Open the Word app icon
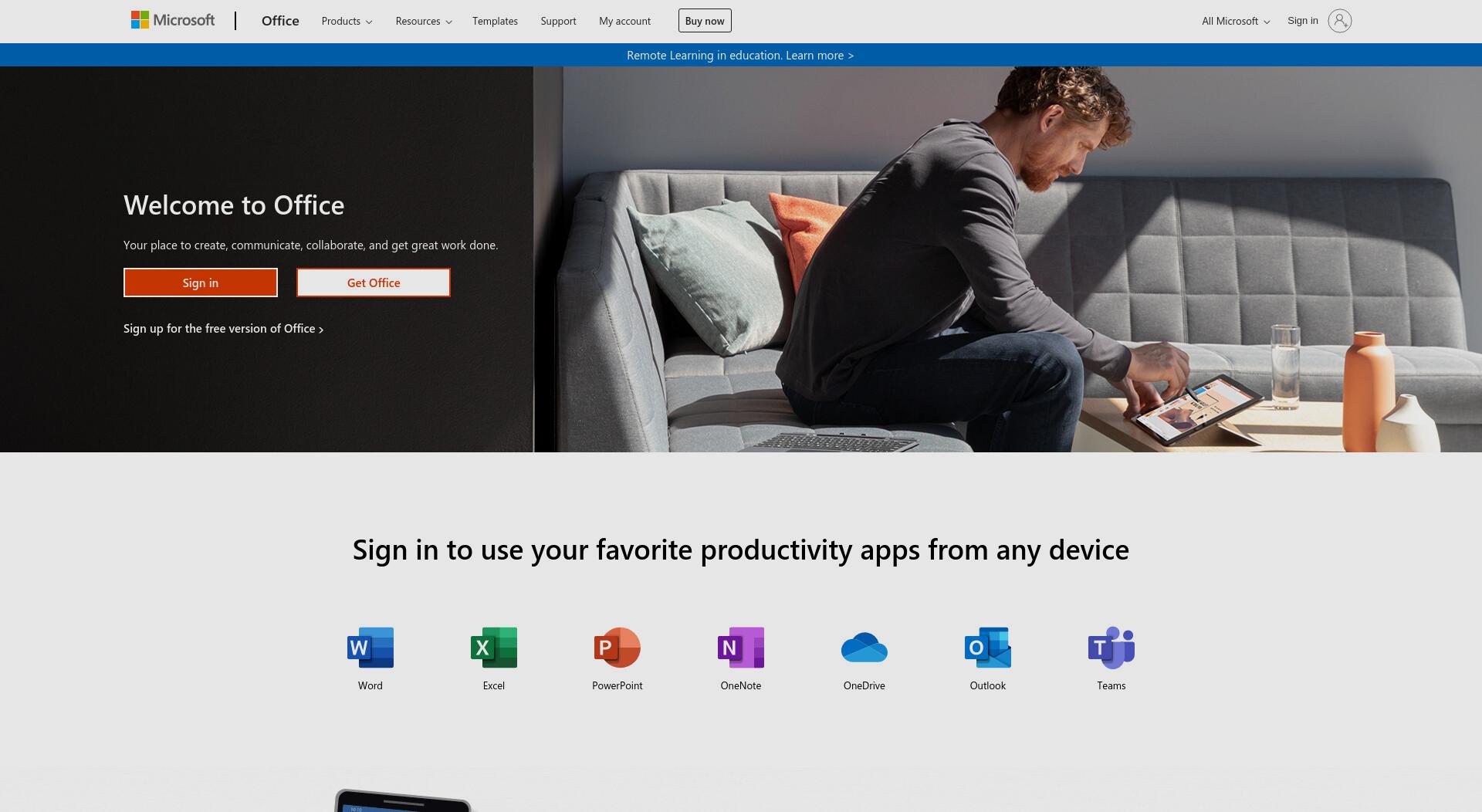The height and width of the screenshot is (812, 1482). point(370,647)
